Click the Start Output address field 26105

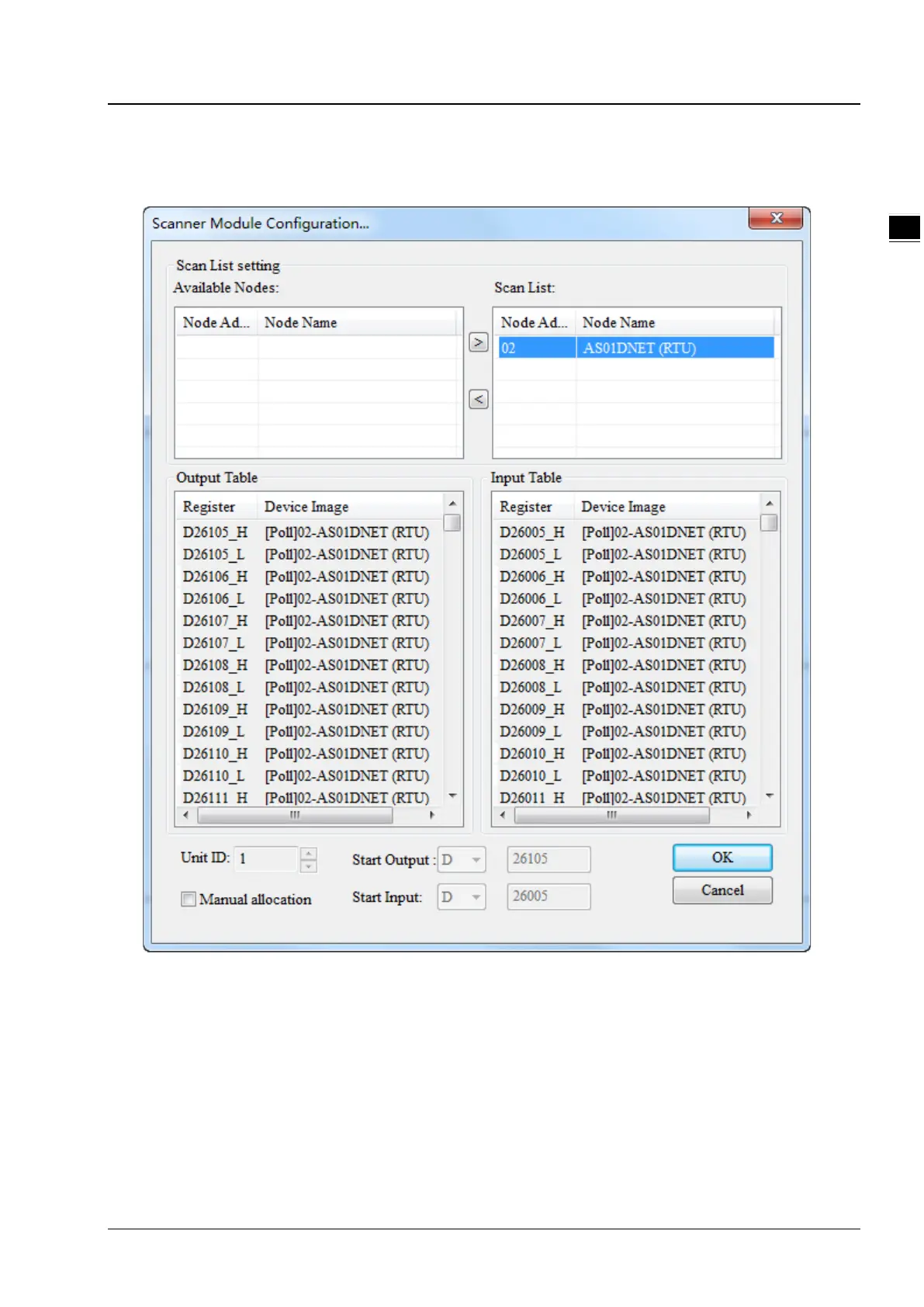point(549,859)
